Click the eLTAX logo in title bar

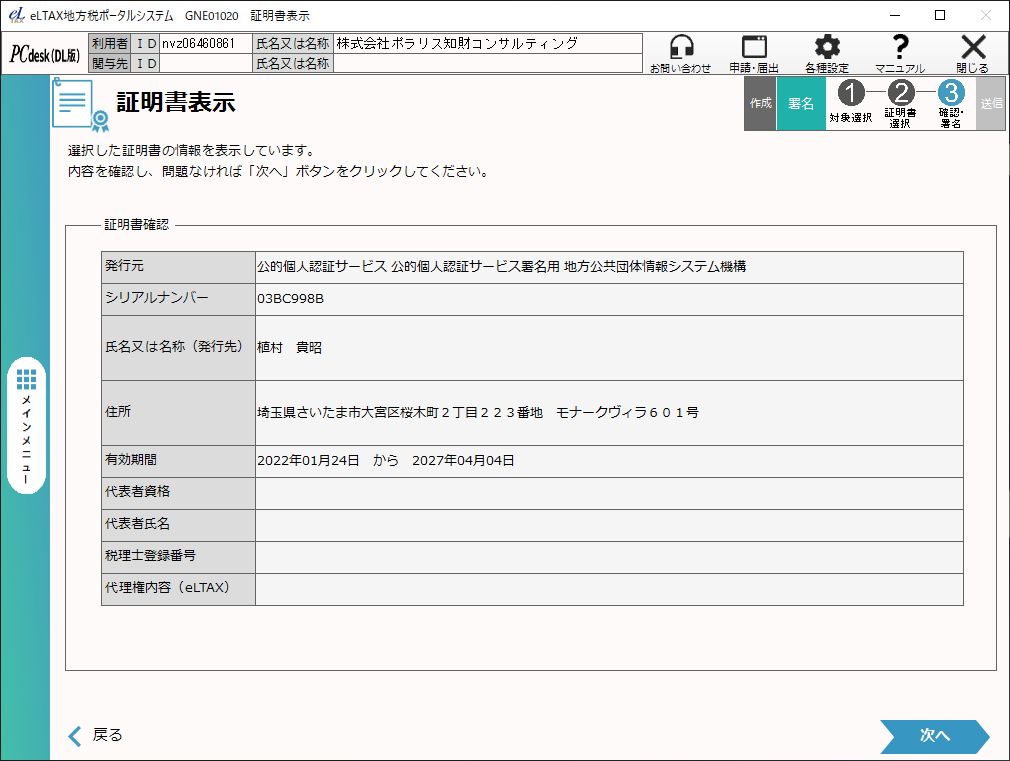17,15
